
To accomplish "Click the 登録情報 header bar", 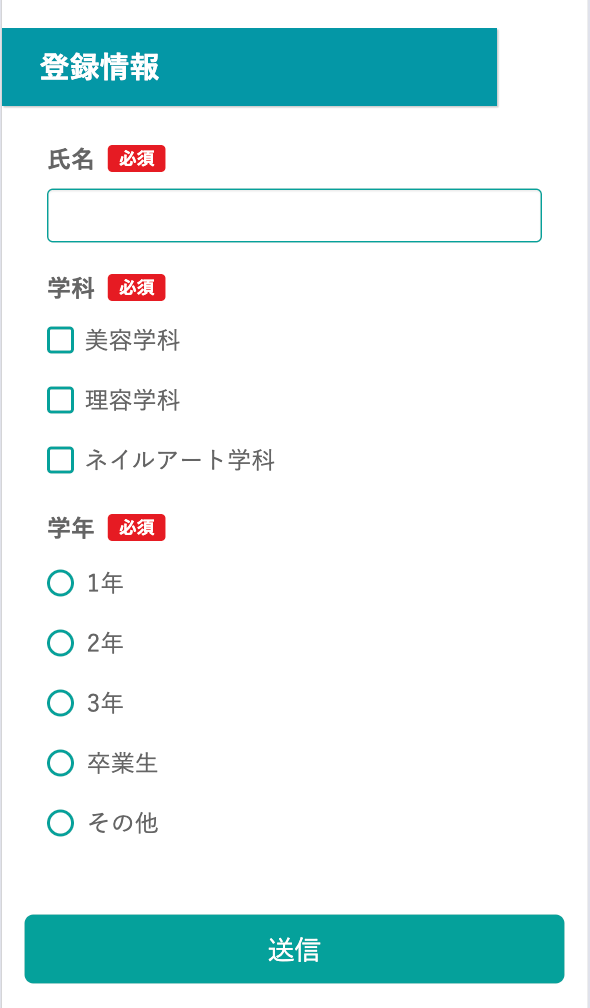I will point(250,67).
